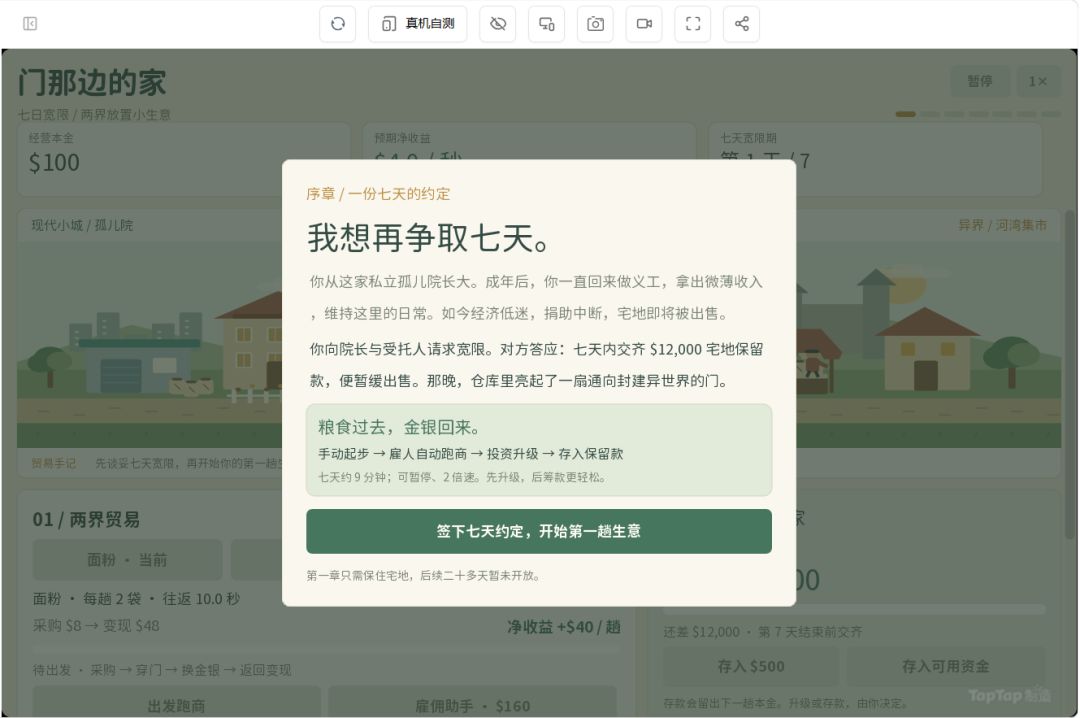Click the 存入 $500 deposit button
1080x718 pixels.
coord(751,666)
